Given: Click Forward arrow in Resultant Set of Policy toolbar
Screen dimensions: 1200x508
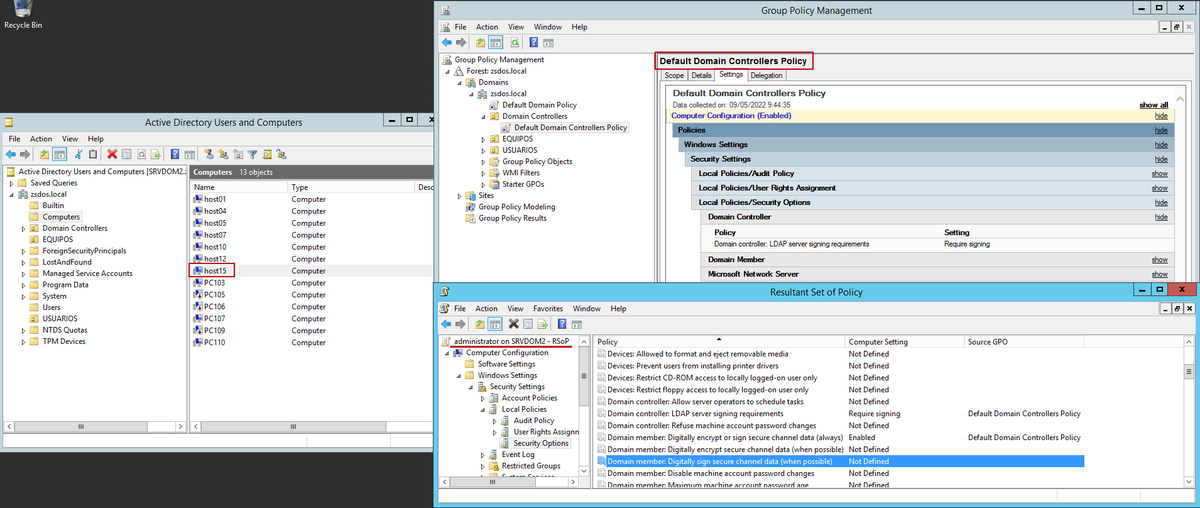Looking at the screenshot, I should (x=460, y=324).
